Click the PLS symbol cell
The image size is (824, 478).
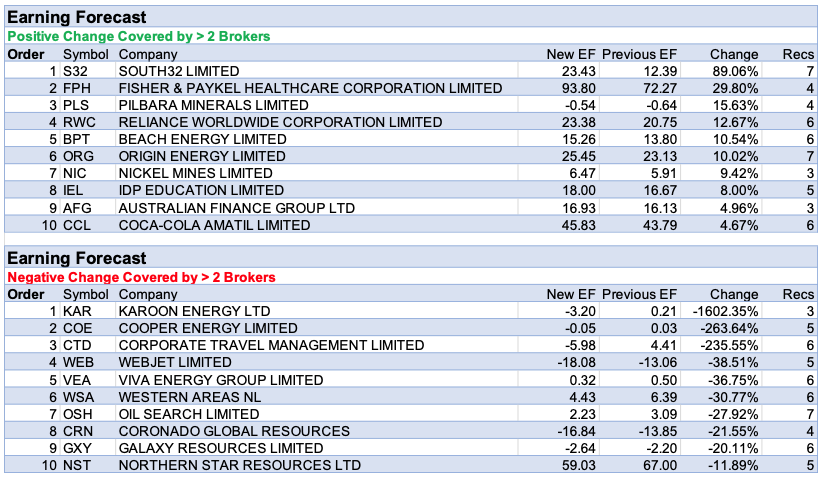tap(77, 105)
